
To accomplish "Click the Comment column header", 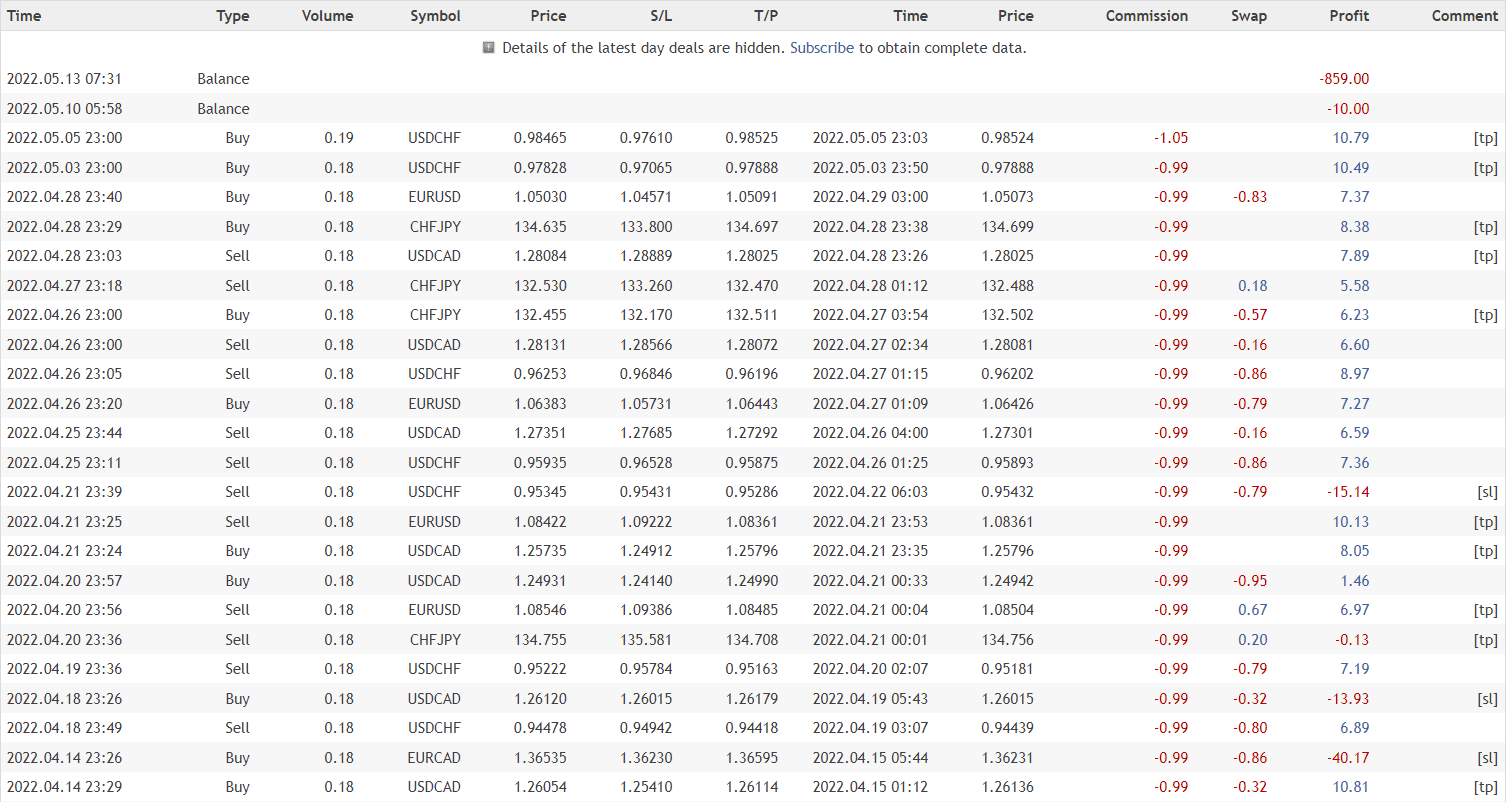I will (1465, 16).
